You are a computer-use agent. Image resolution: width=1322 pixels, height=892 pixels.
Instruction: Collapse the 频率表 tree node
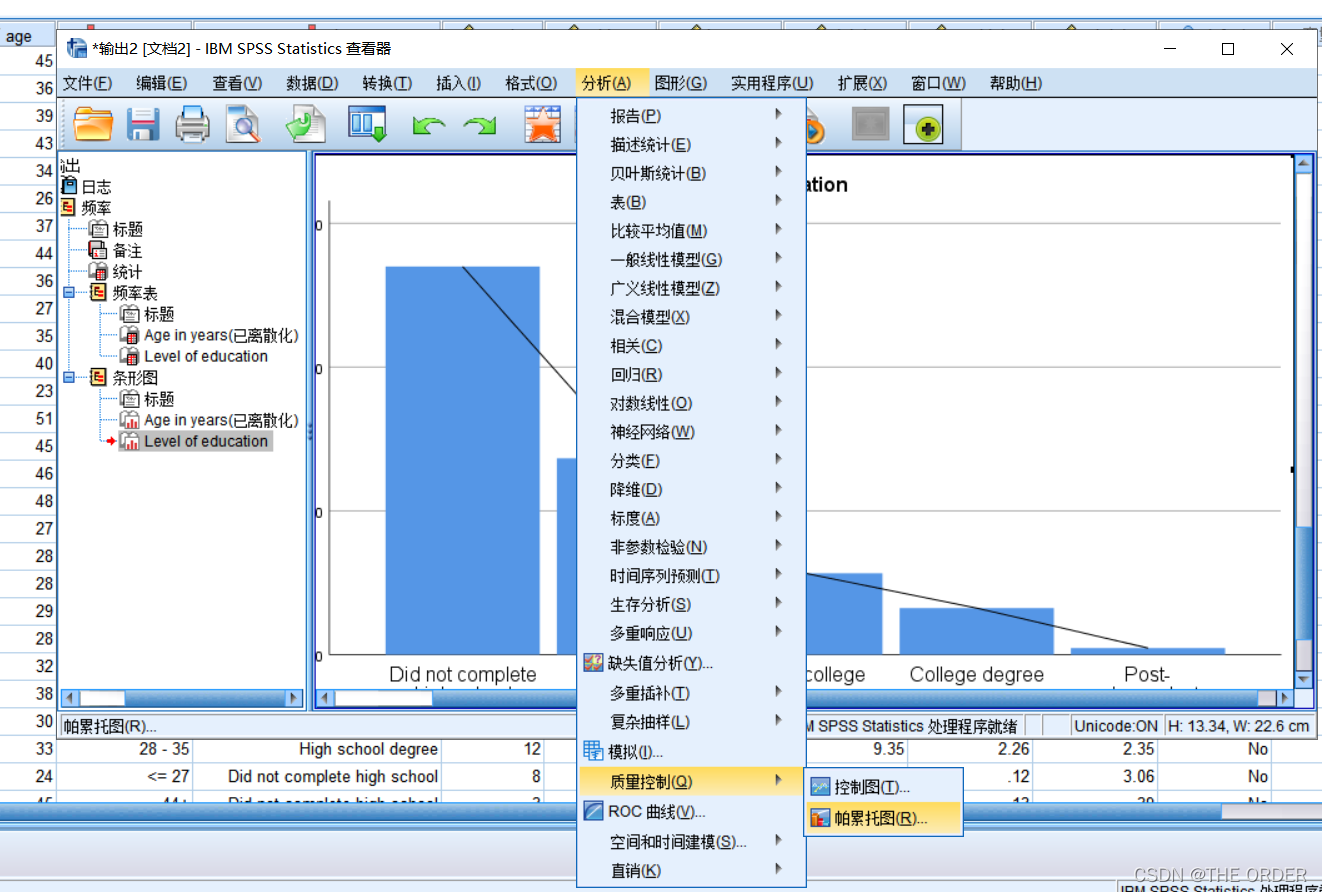point(68,292)
